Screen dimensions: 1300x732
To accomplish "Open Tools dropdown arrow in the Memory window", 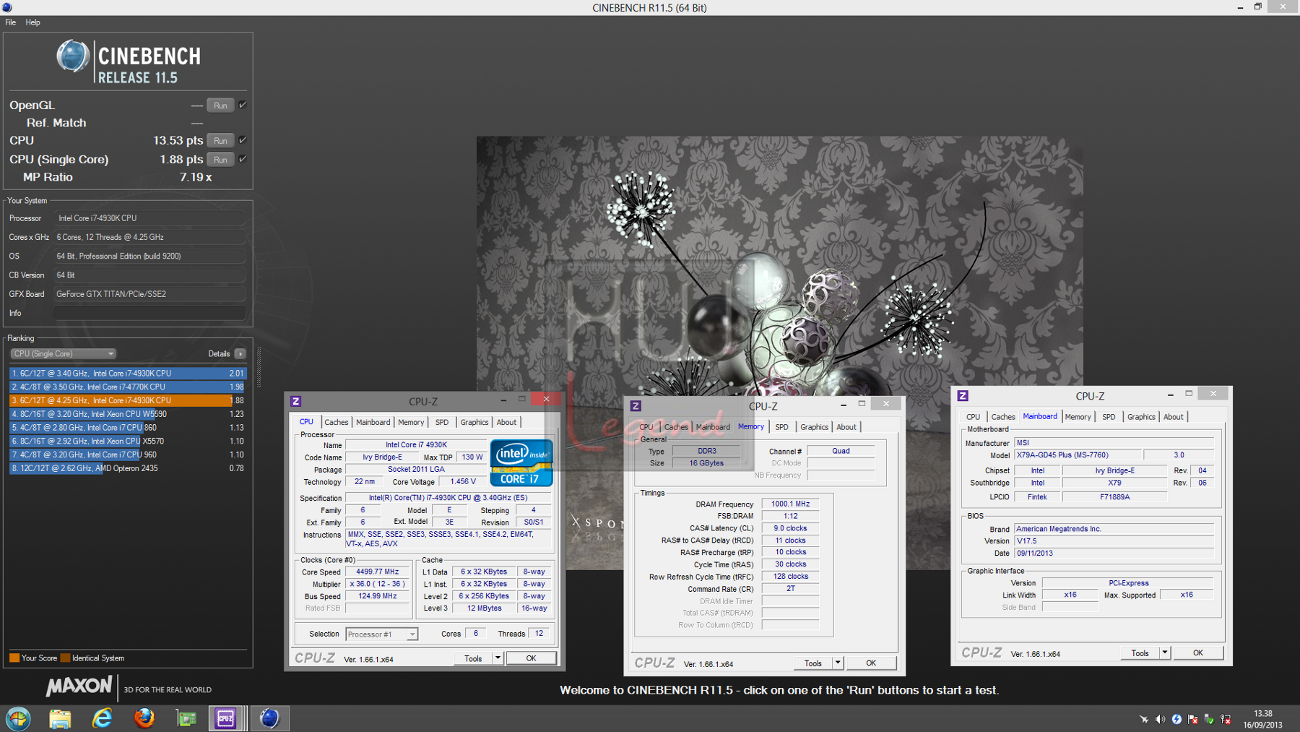I will point(837,663).
